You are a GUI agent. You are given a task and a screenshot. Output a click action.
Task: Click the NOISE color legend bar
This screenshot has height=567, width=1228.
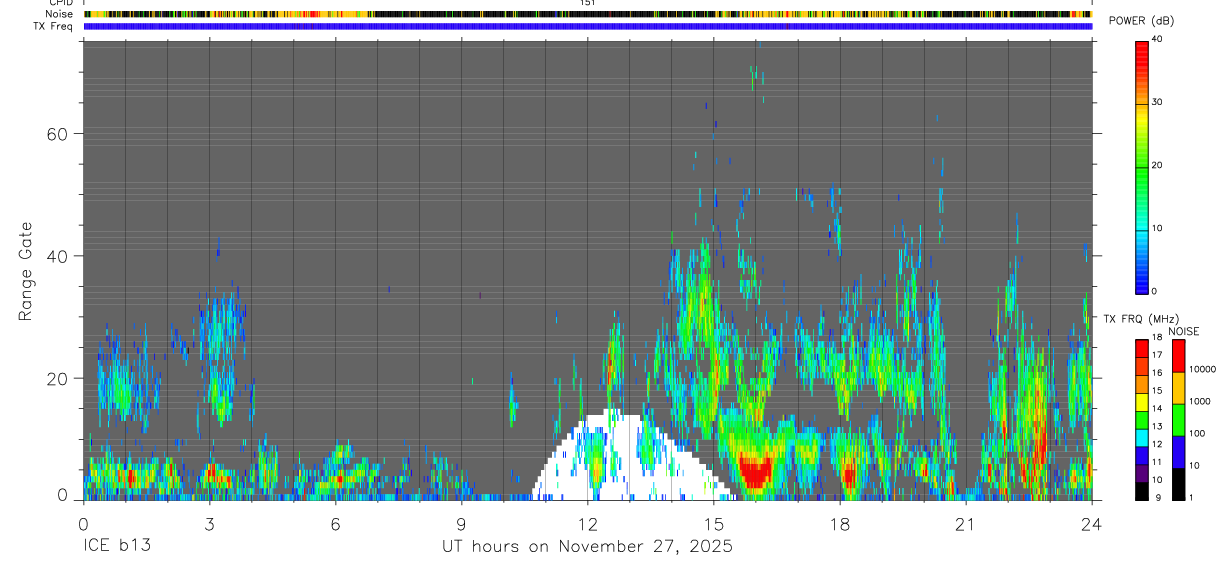pyautogui.click(x=1178, y=418)
